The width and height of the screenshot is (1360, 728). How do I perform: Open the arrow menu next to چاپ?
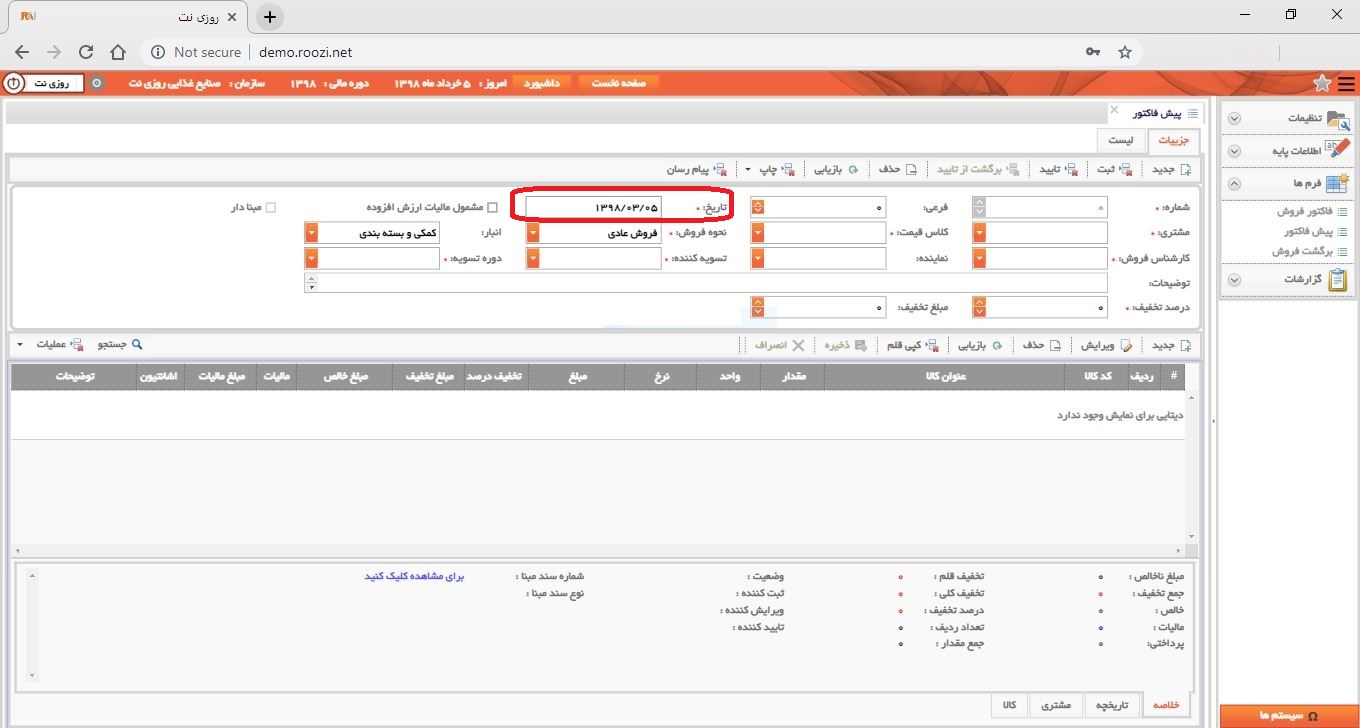(x=750, y=170)
